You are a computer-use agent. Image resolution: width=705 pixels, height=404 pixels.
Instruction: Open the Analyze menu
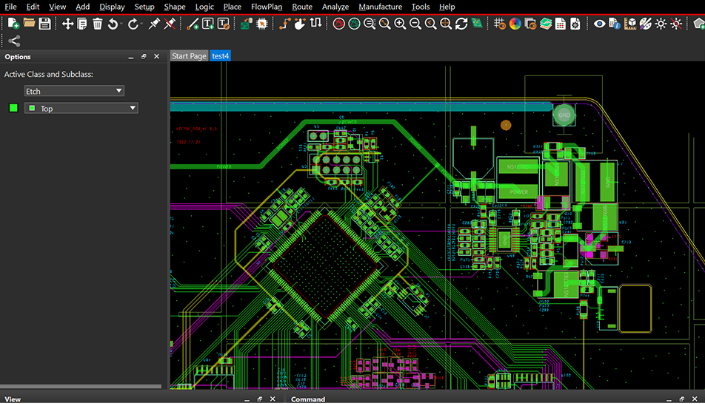pos(335,7)
